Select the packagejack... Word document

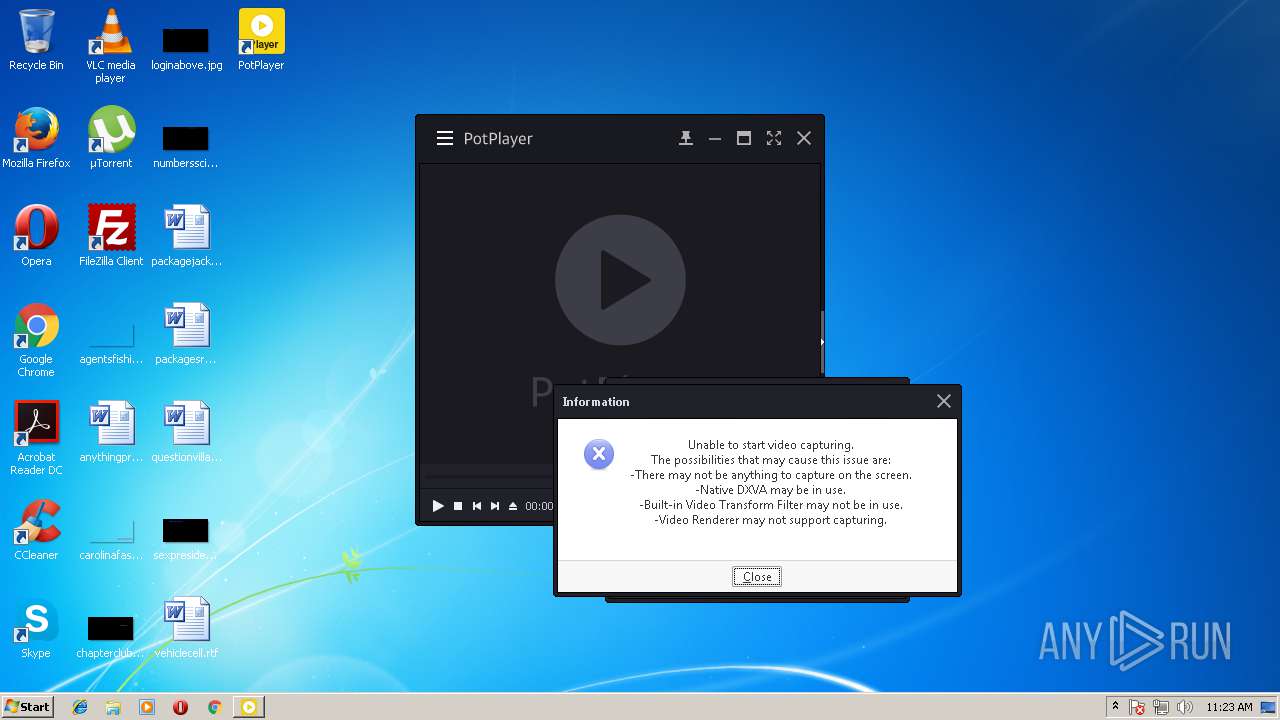click(186, 237)
